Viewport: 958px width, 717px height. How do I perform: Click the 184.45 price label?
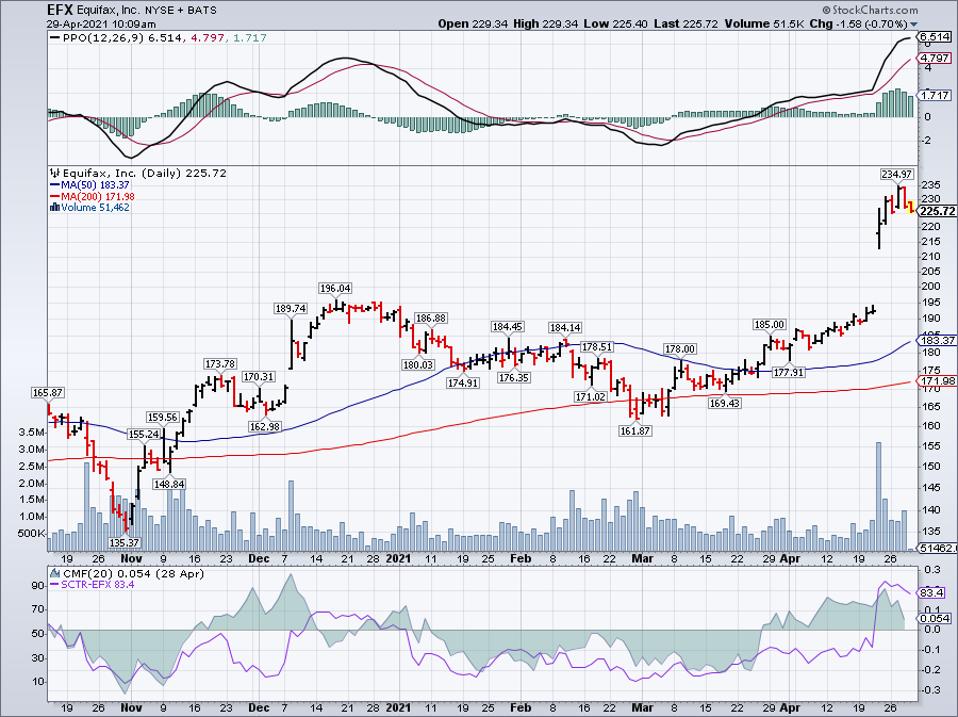pyautogui.click(x=508, y=327)
